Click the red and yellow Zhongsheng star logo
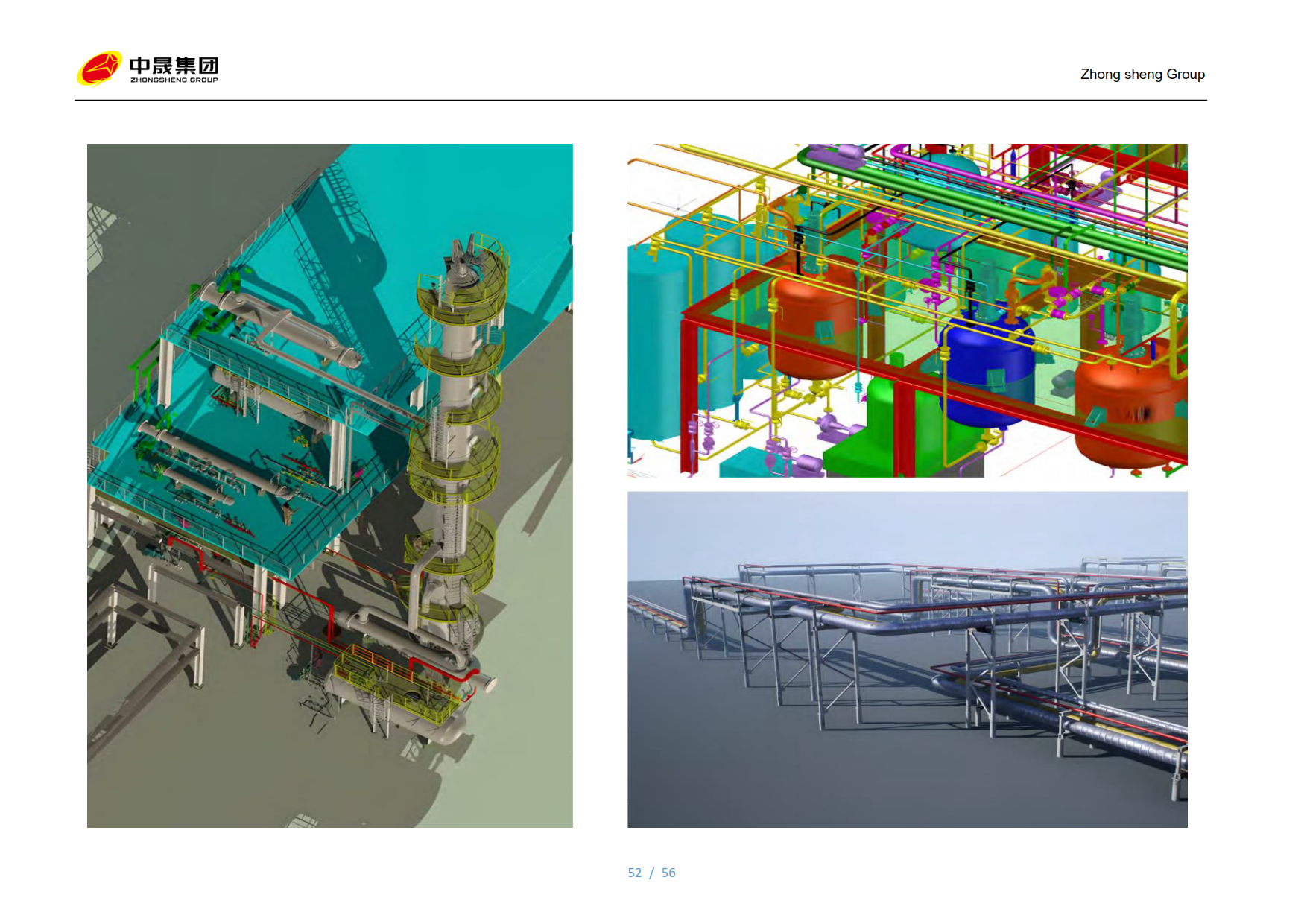The height and width of the screenshot is (924, 1307). [99, 69]
